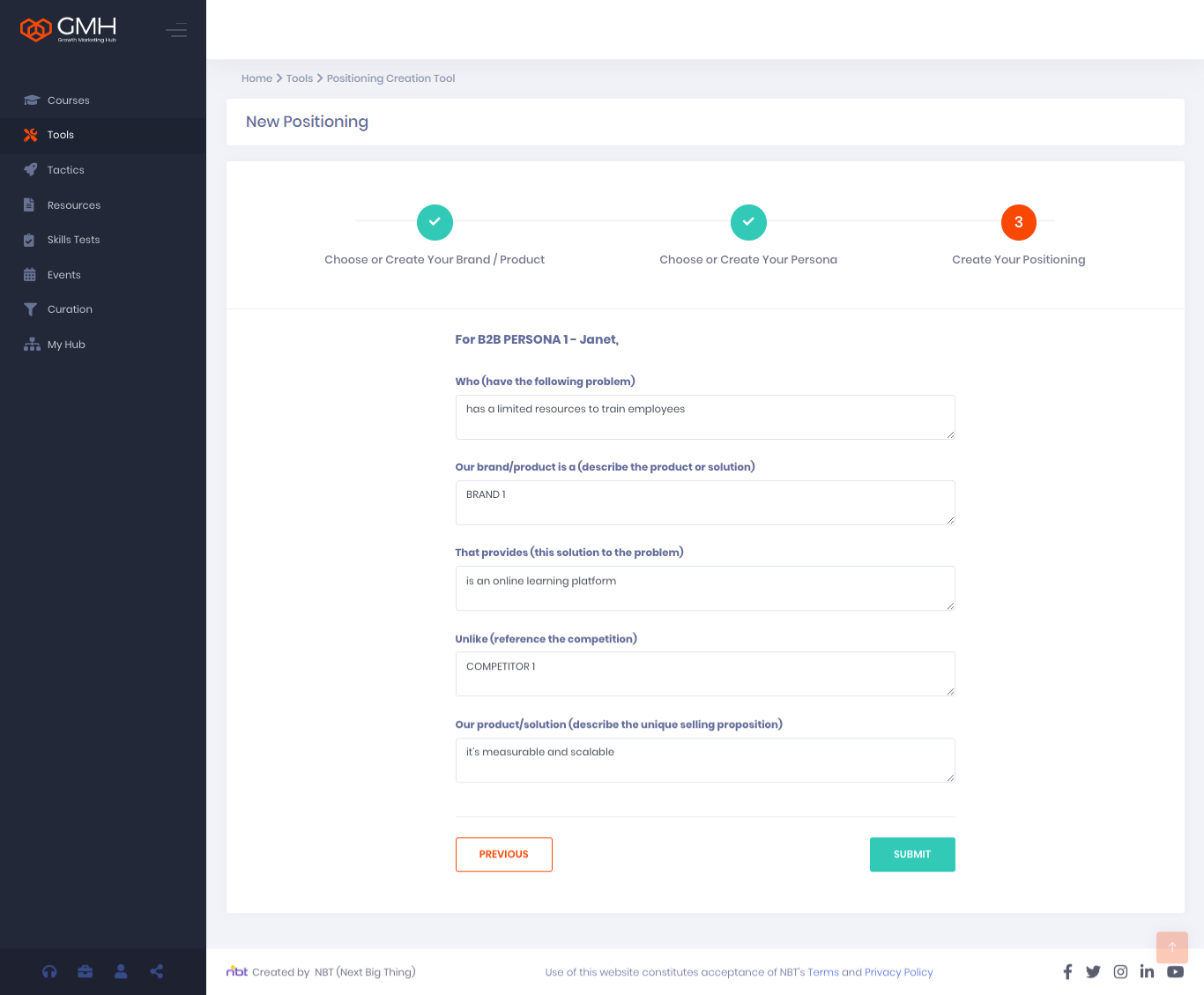1204x995 pixels.
Task: Click the Events calendar icon
Action: (30, 275)
